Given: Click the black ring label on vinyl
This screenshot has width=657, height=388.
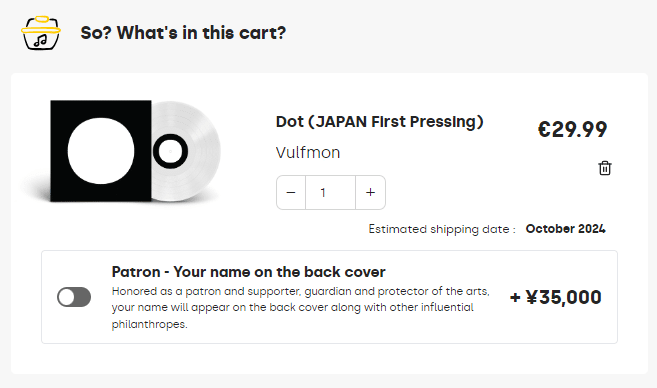Looking at the screenshot, I should pyautogui.click(x=171, y=151).
